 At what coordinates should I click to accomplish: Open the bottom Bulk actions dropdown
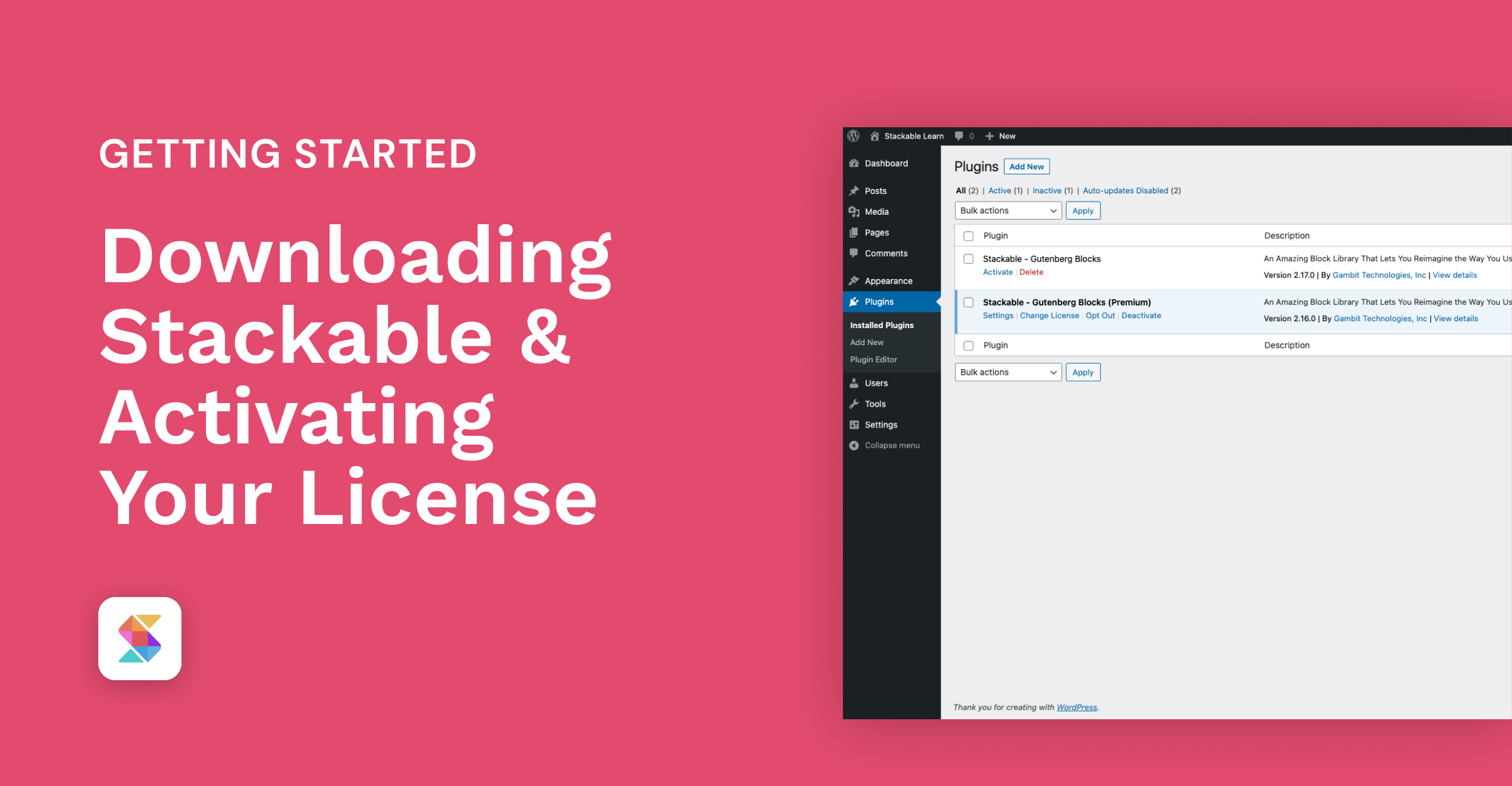(1007, 372)
